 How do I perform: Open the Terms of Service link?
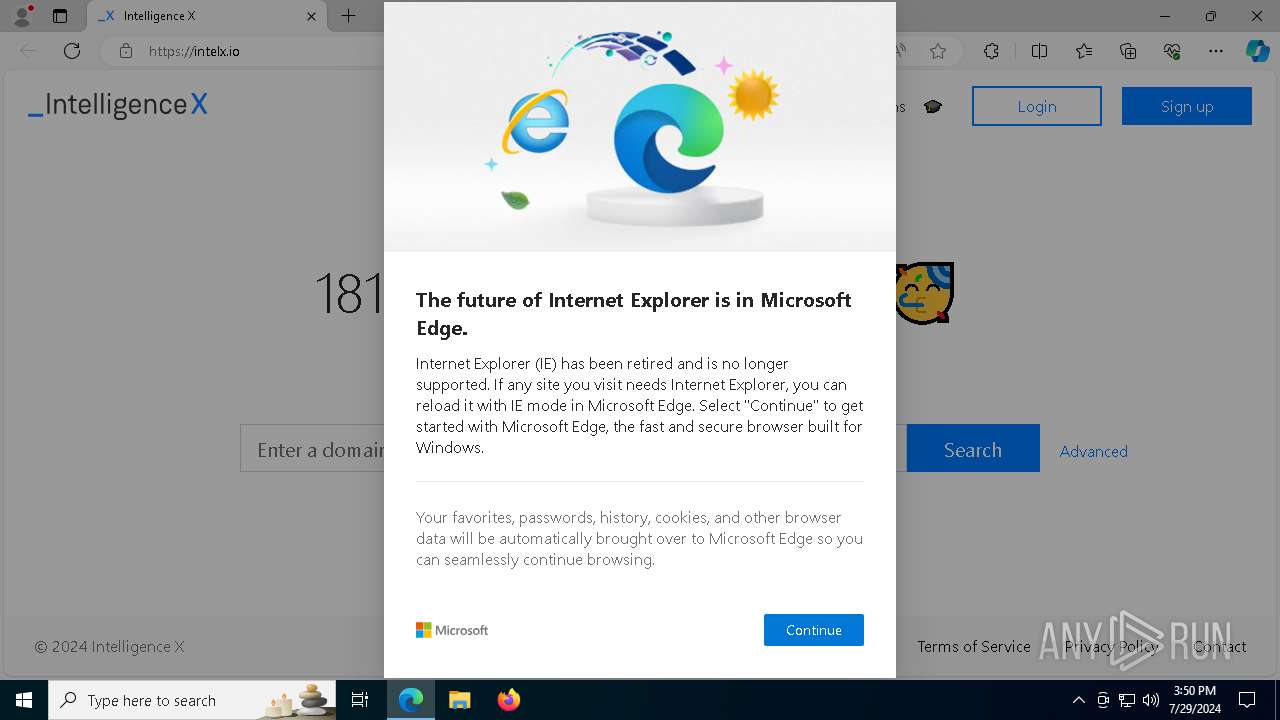pyautogui.click(x=973, y=646)
